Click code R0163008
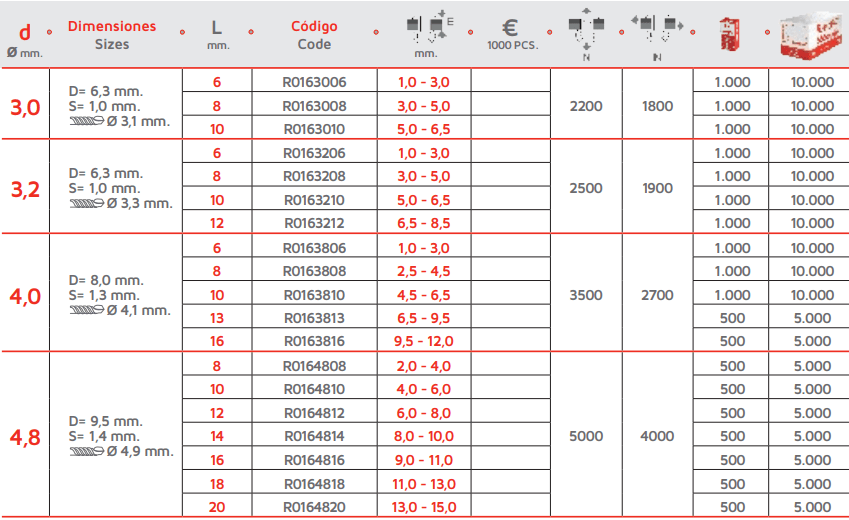This screenshot has width=849, height=520. 314,106
